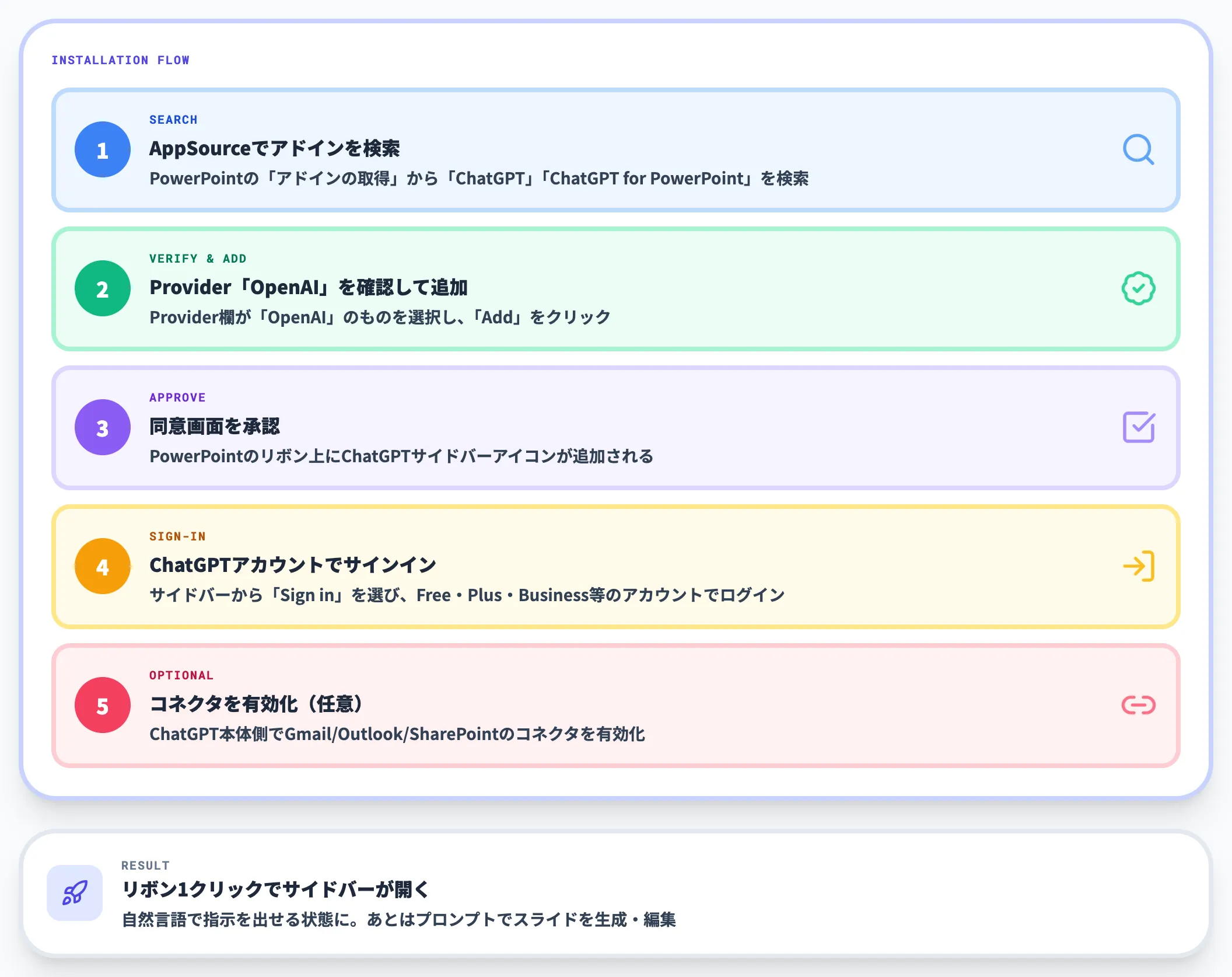Click the magnifying glass search icon
Image resolution: width=1232 pixels, height=977 pixels.
click(x=1138, y=150)
